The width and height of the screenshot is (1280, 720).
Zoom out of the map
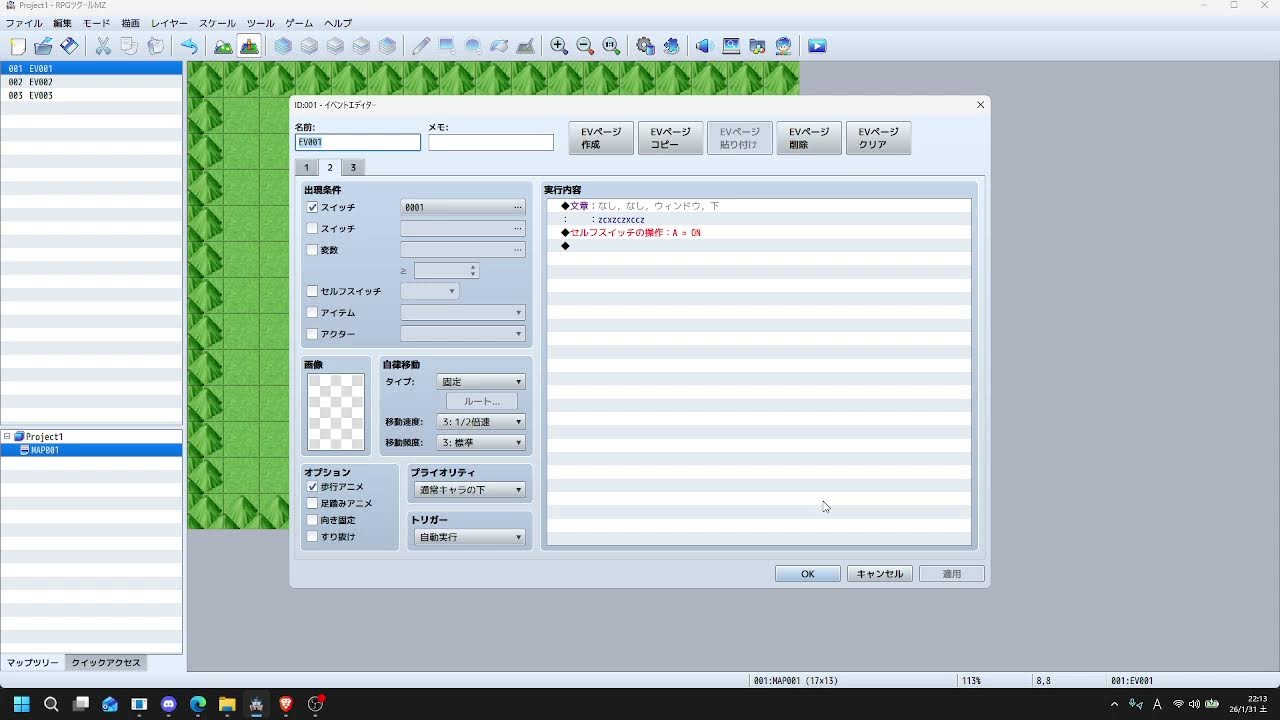coord(585,46)
